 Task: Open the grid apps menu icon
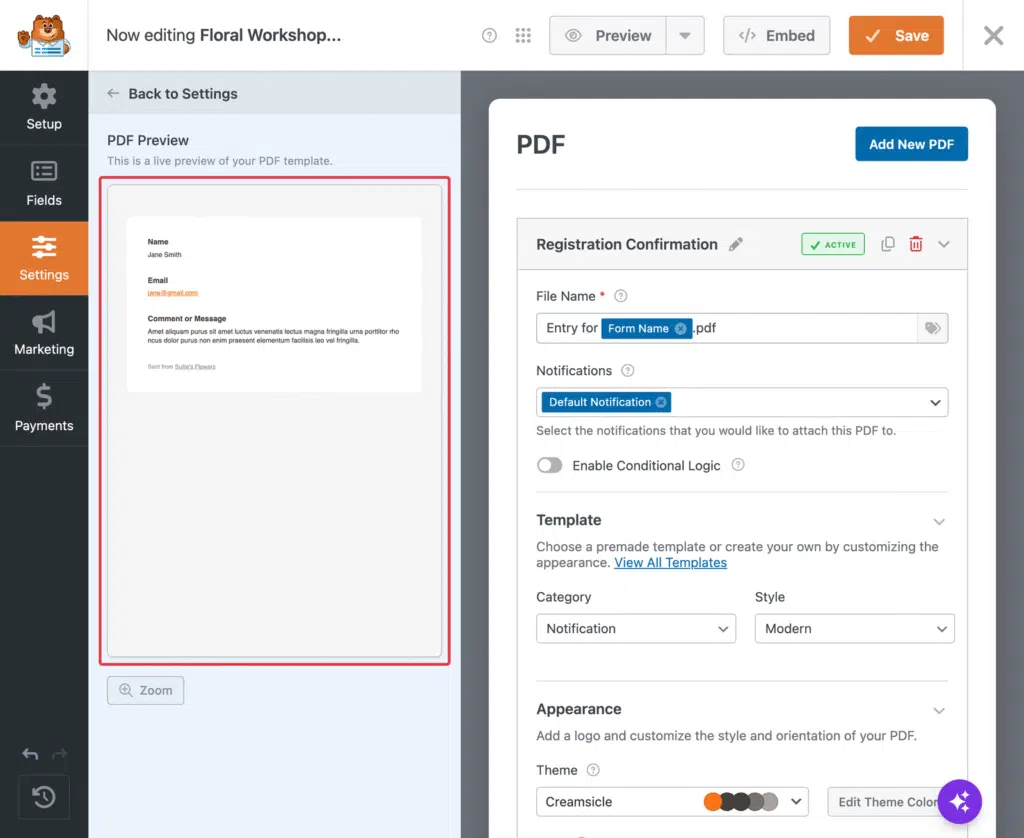523,35
